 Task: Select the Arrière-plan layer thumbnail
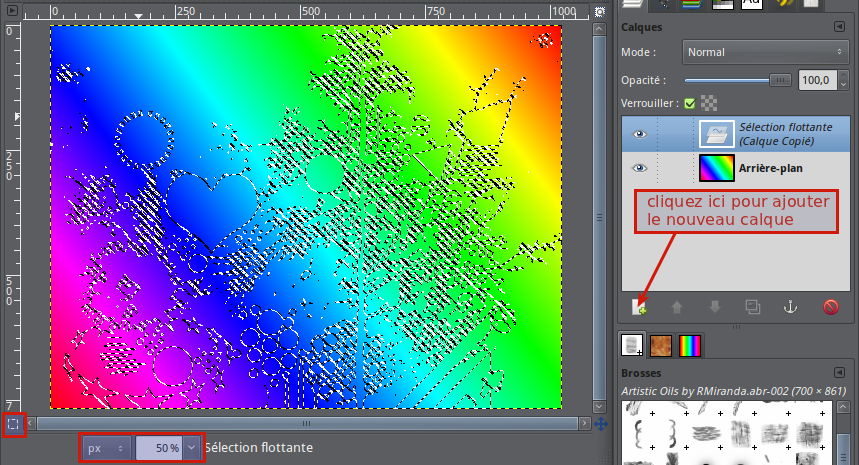[x=714, y=168]
